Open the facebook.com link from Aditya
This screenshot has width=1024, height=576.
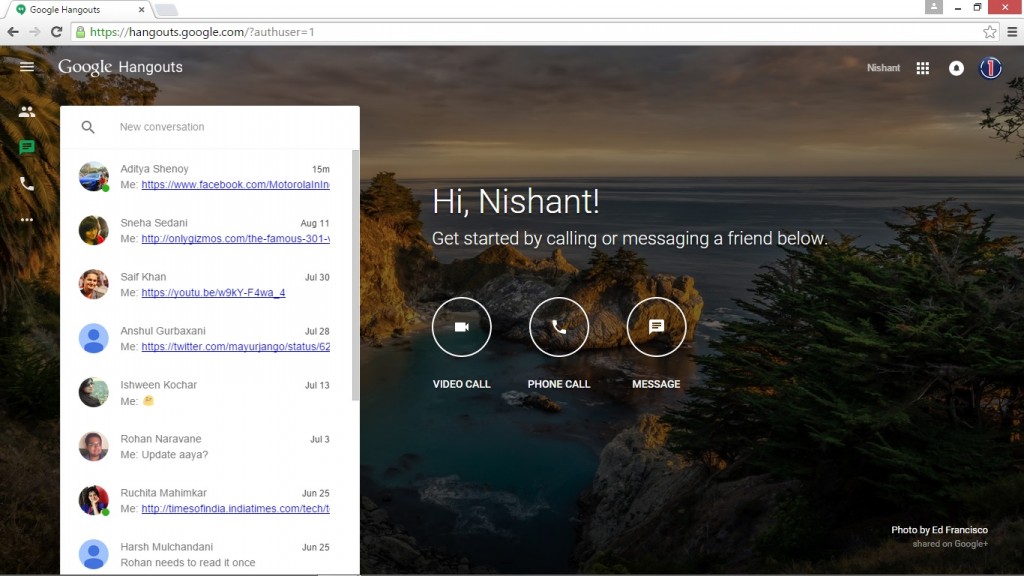pos(235,185)
